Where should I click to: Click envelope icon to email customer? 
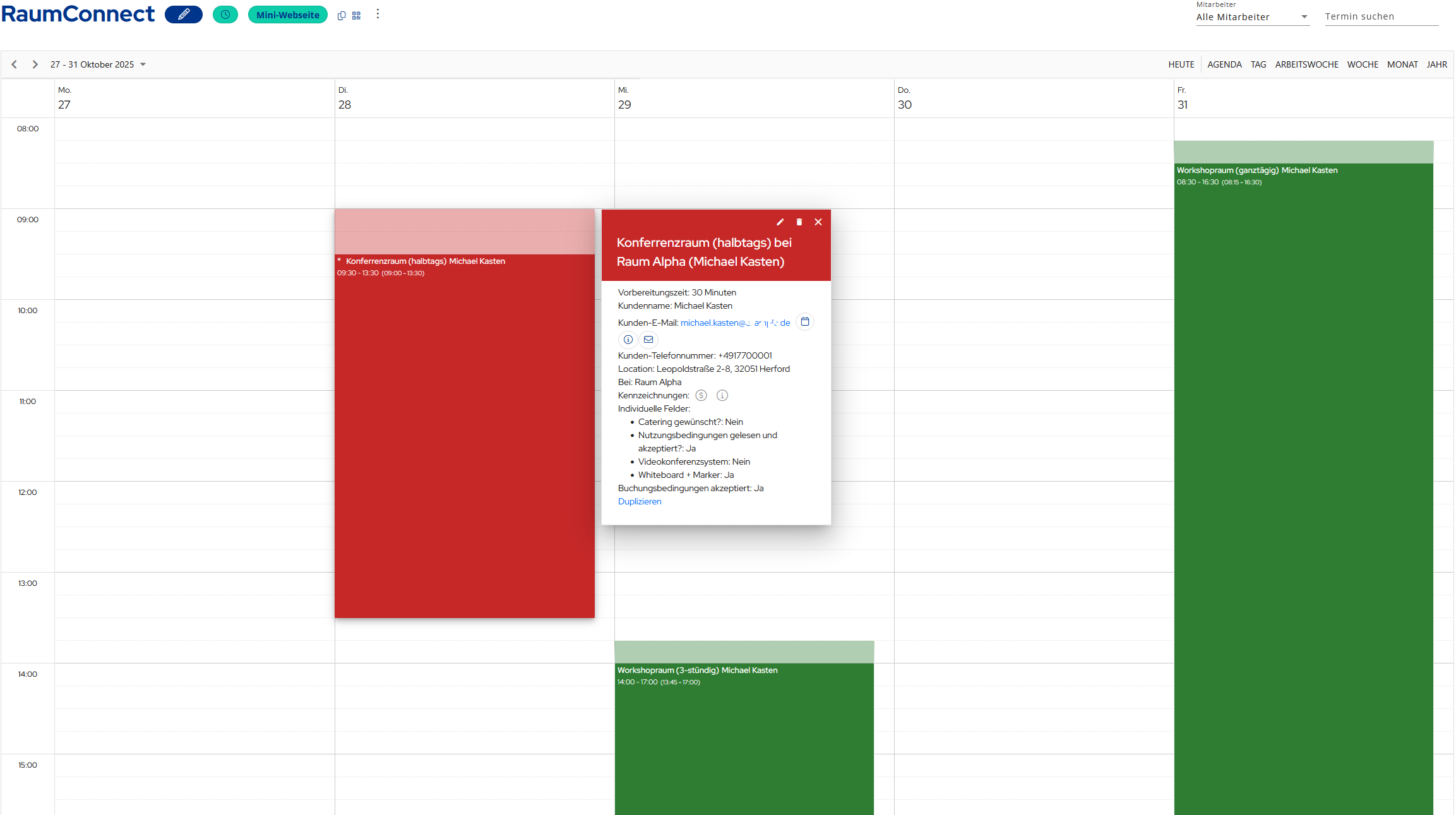(648, 340)
